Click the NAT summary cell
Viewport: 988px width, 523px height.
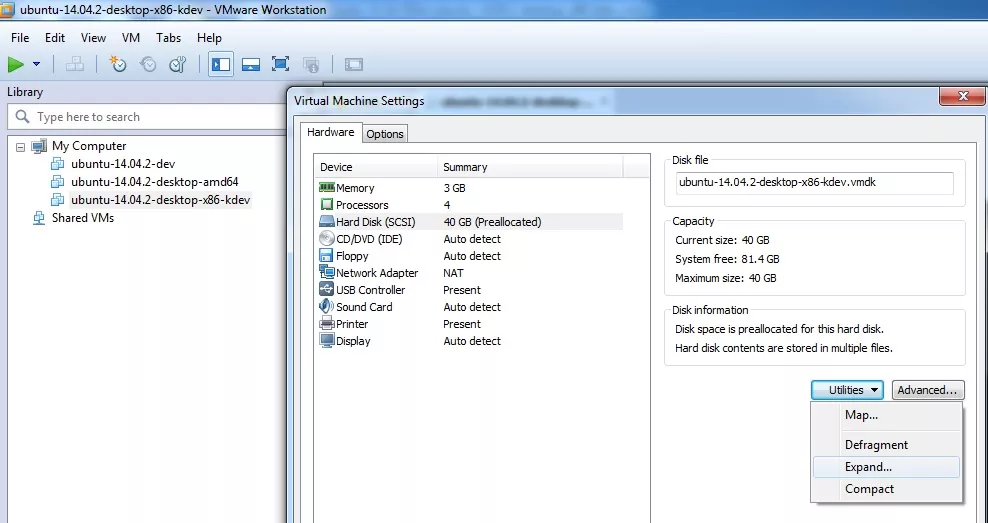pos(453,273)
